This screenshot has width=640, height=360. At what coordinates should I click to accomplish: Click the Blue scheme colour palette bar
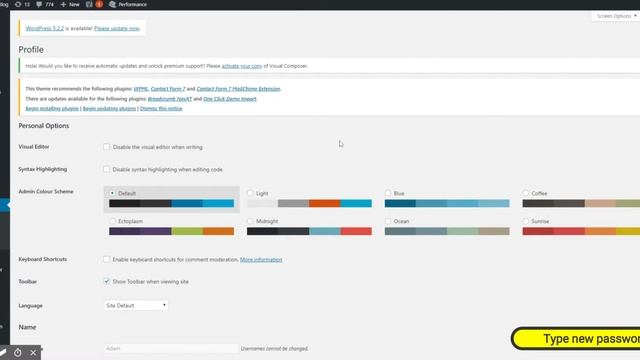click(x=447, y=203)
